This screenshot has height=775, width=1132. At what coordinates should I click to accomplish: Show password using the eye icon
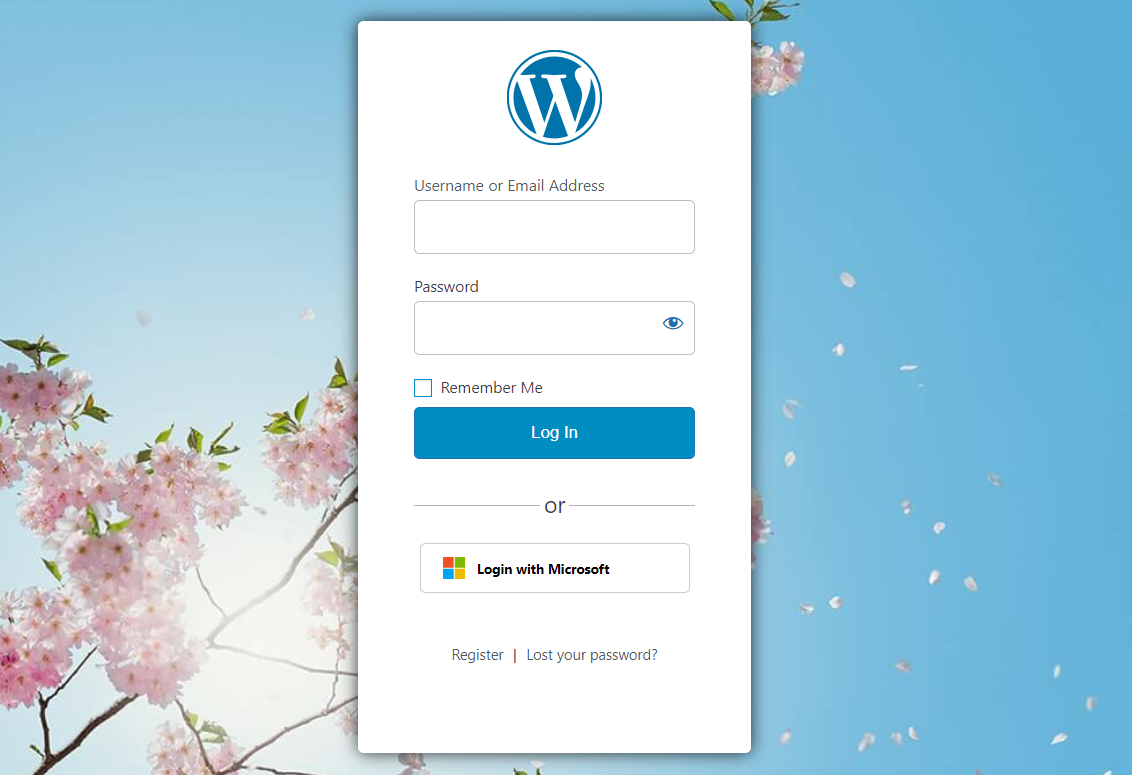tap(673, 323)
